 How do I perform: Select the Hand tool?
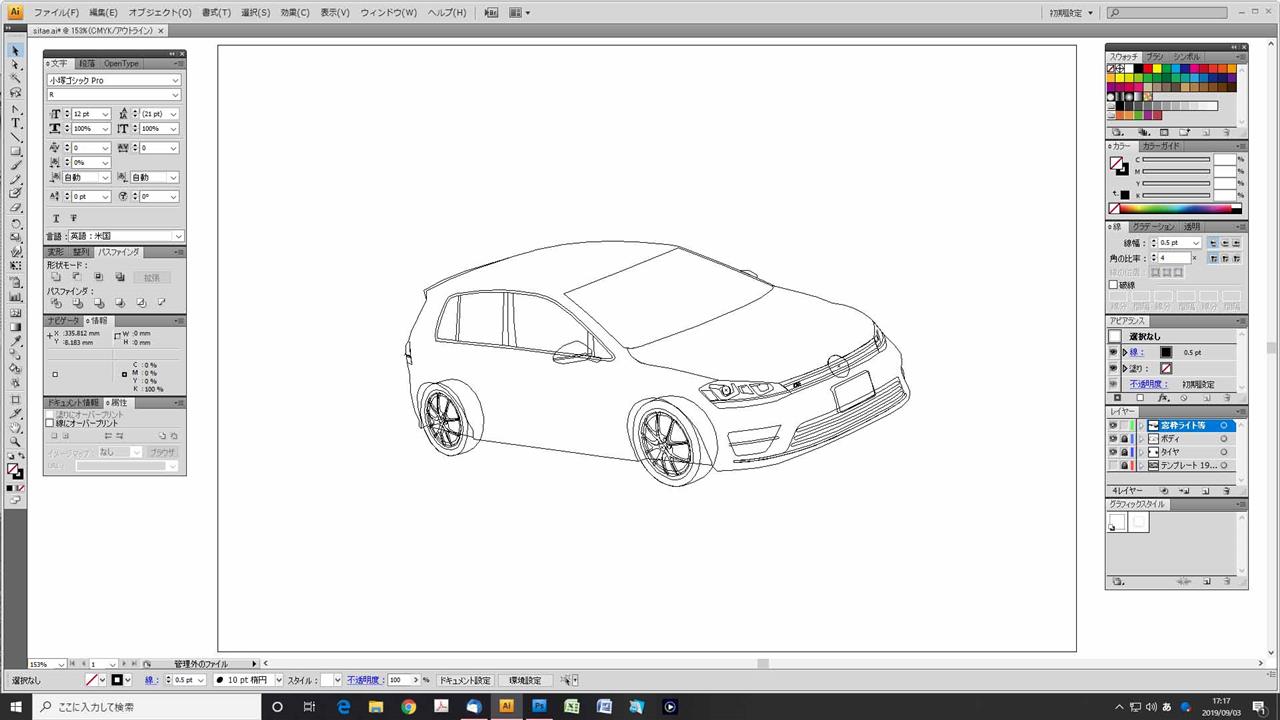16,427
